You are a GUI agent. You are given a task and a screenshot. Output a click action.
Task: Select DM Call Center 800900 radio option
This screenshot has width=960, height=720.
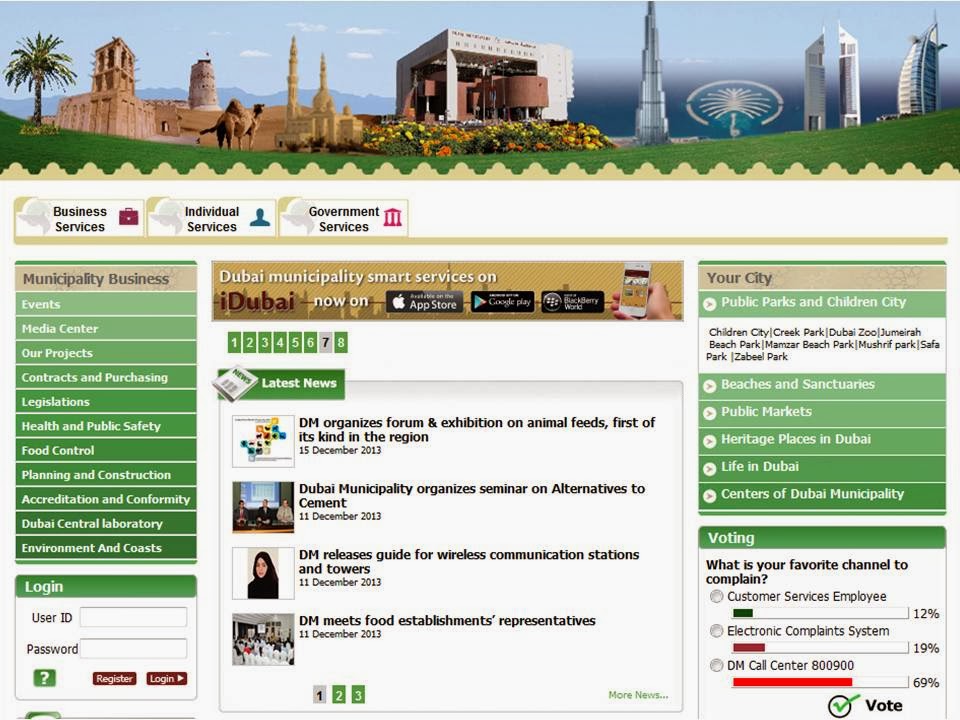pyautogui.click(x=716, y=665)
